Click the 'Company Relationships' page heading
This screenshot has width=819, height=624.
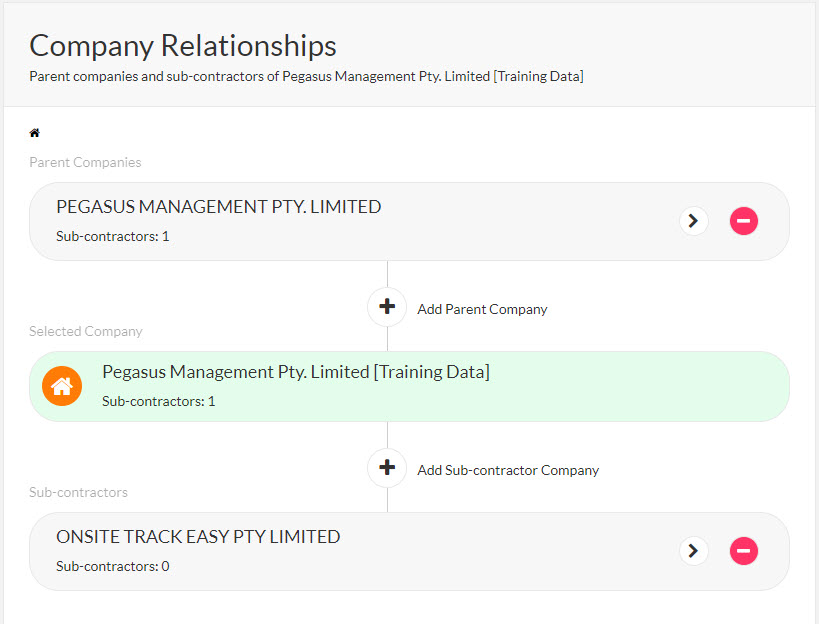point(183,46)
